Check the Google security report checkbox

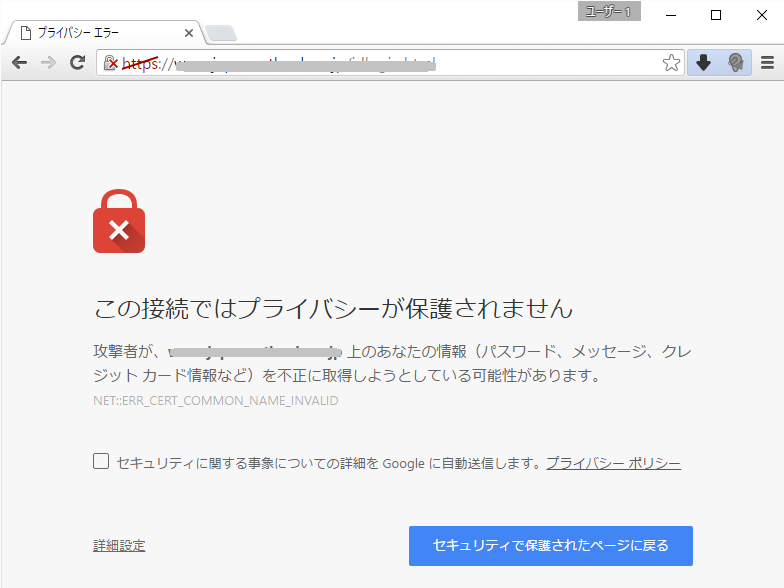click(x=101, y=461)
